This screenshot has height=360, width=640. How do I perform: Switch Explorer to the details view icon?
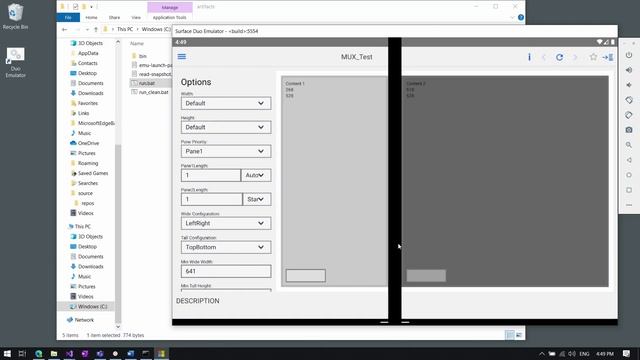(510, 335)
